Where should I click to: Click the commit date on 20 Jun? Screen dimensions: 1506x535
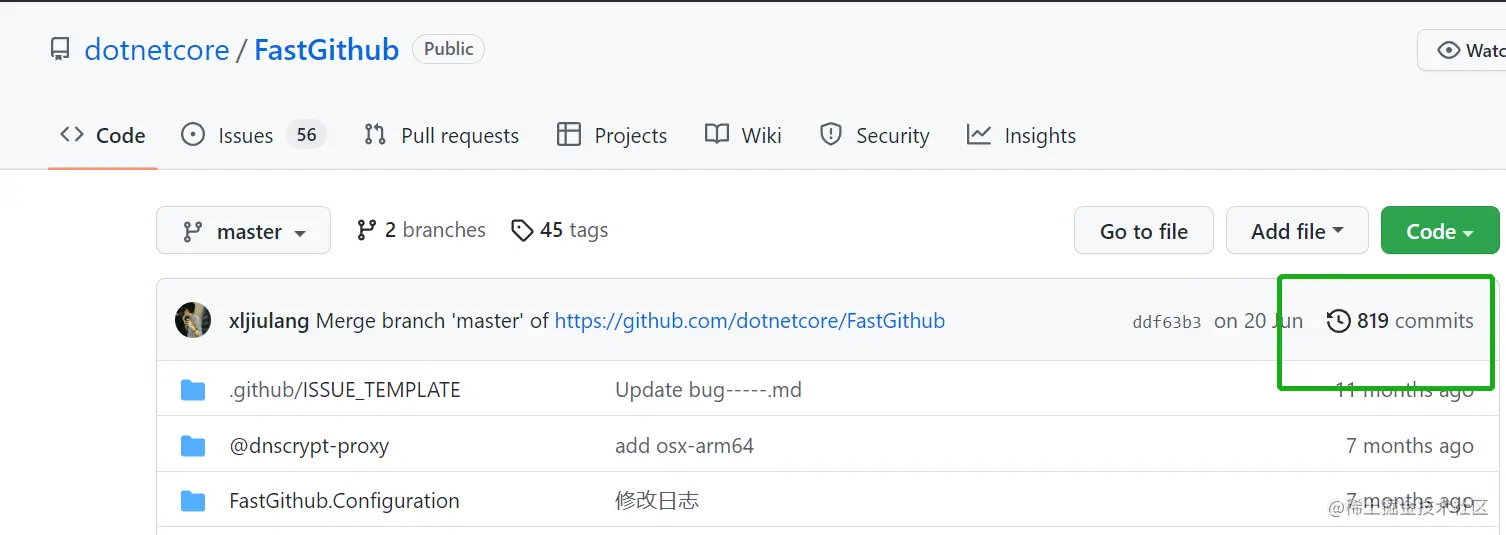click(1258, 321)
